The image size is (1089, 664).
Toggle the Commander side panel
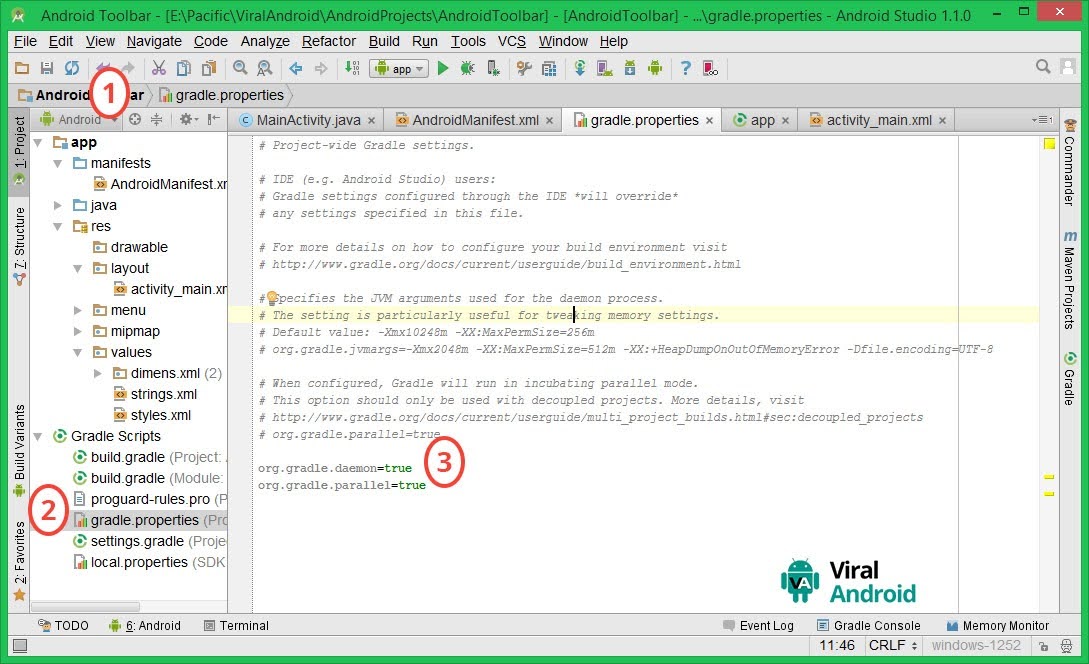click(1070, 163)
